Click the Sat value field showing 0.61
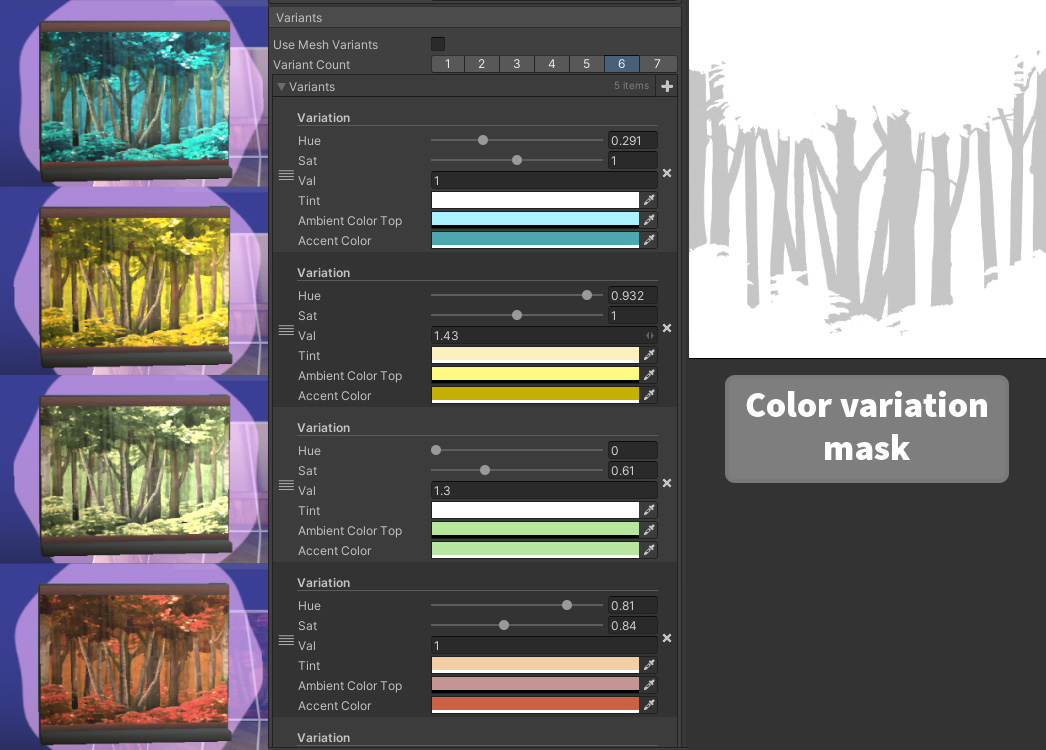This screenshot has width=1046, height=750. pos(632,470)
